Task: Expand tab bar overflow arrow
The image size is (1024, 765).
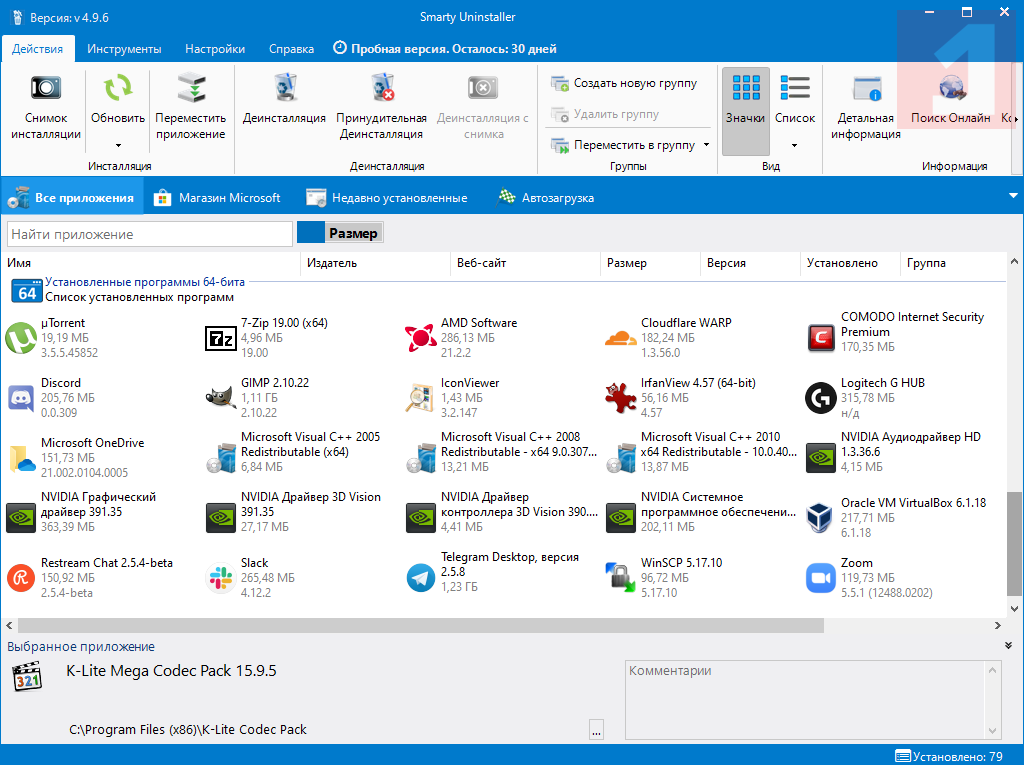Action: pyautogui.click(x=1013, y=195)
